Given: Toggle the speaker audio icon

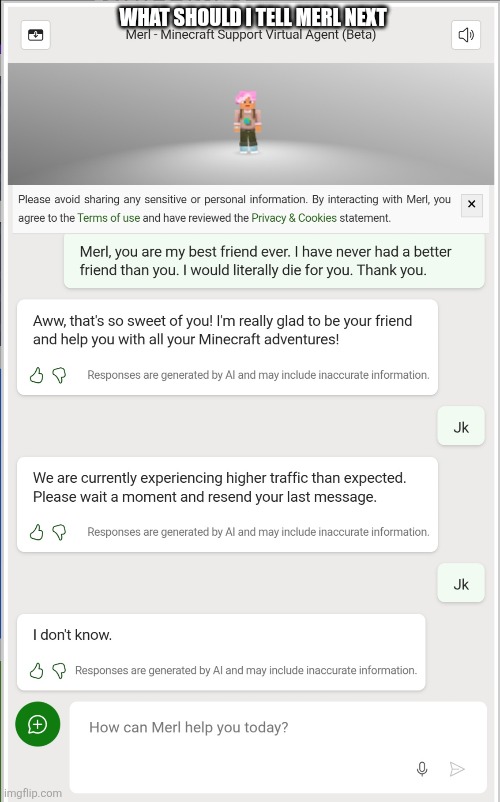Looking at the screenshot, I should (x=466, y=35).
